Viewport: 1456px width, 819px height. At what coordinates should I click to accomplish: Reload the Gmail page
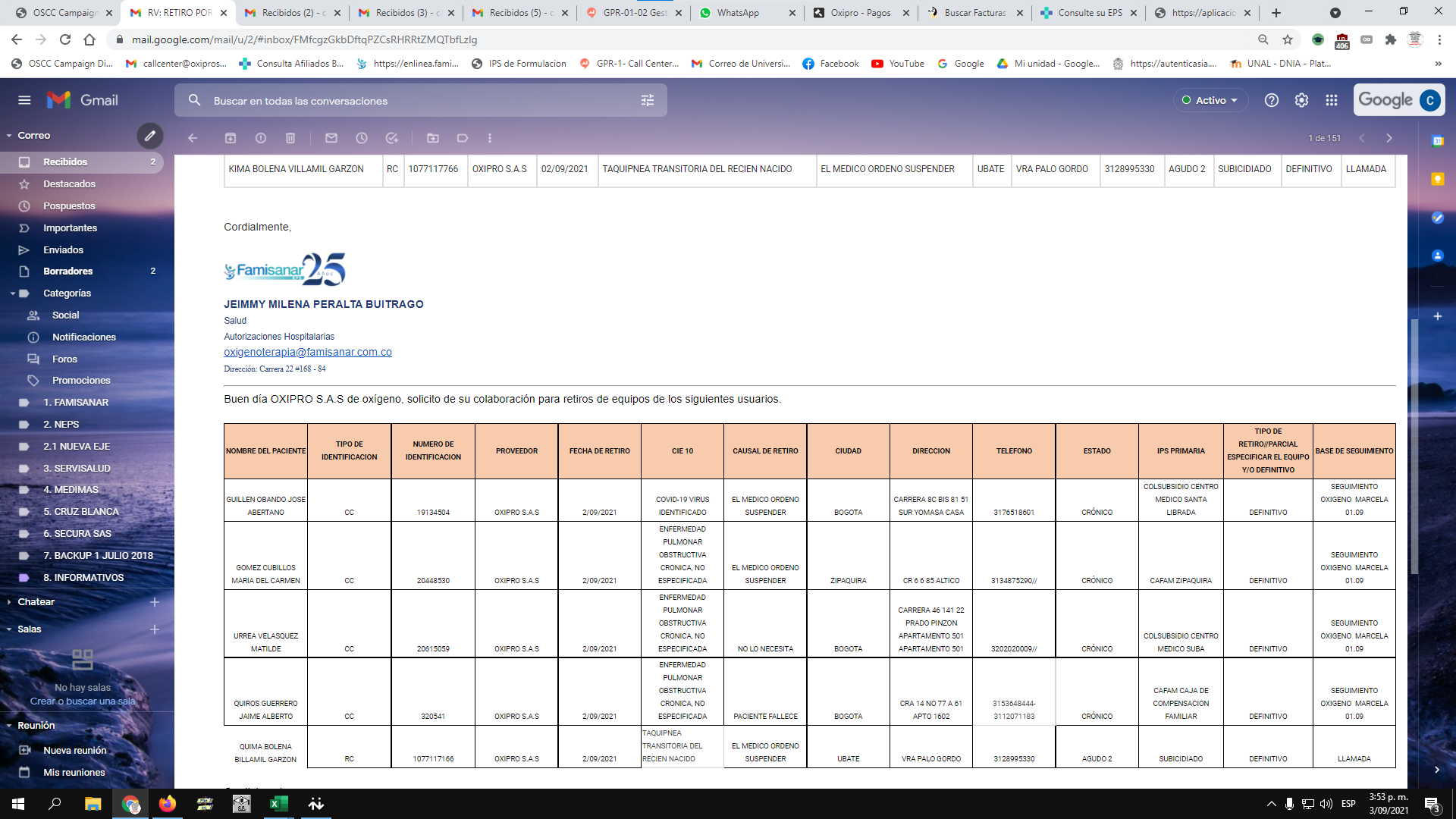click(x=65, y=39)
